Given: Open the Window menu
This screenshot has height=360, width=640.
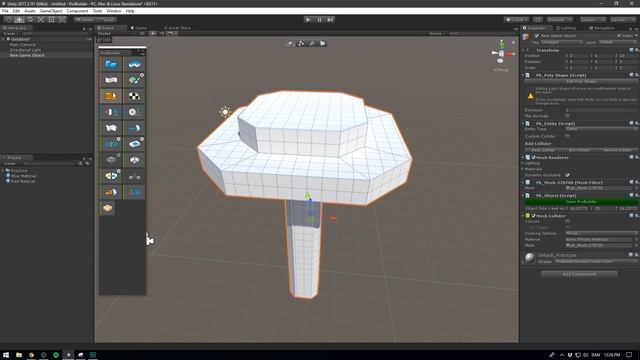Looking at the screenshot, I should point(113,11).
